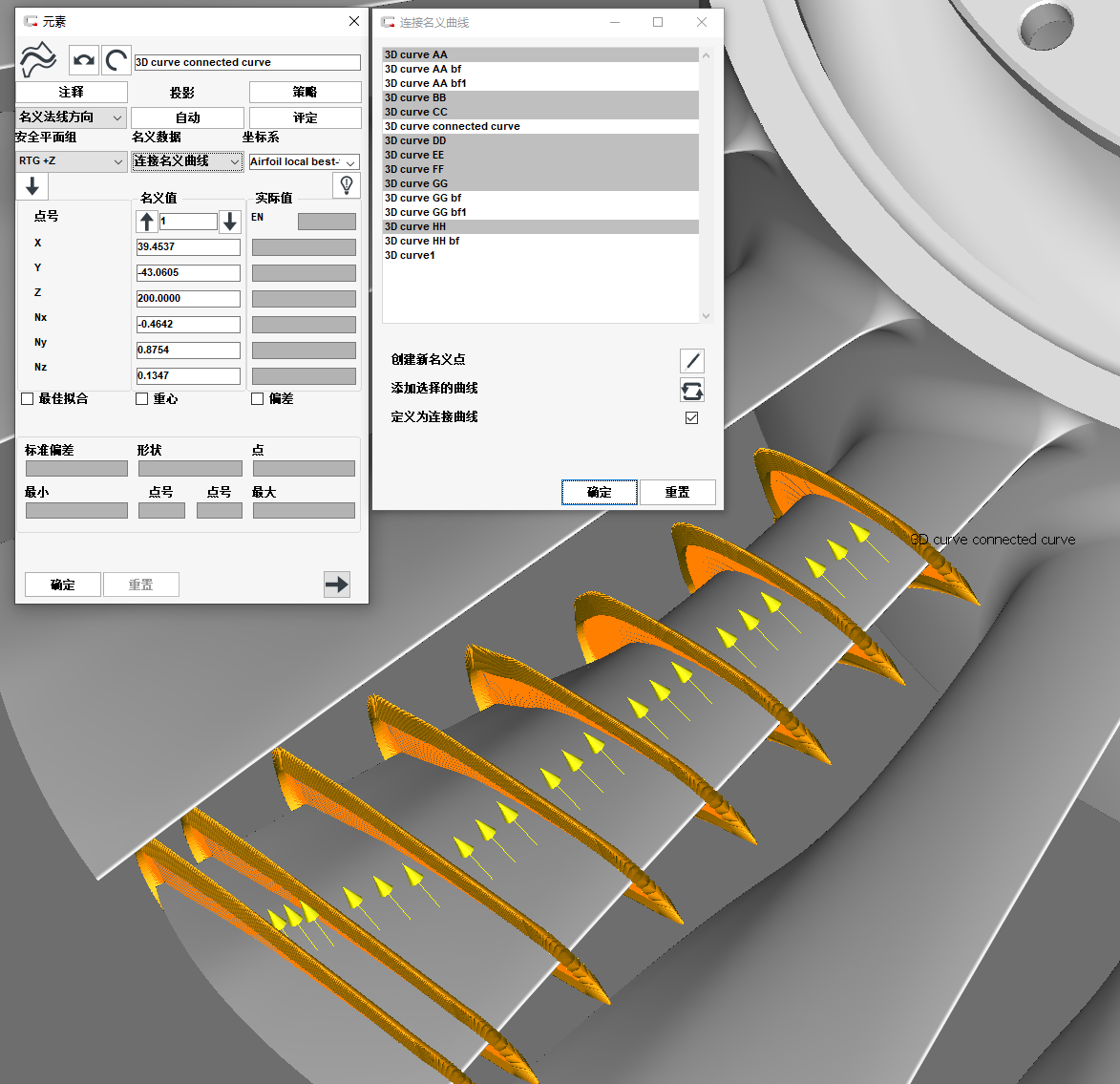Image resolution: width=1120 pixels, height=1084 pixels.
Task: Click 确定 in the 连接名义曲线 dialog
Action: pos(600,492)
